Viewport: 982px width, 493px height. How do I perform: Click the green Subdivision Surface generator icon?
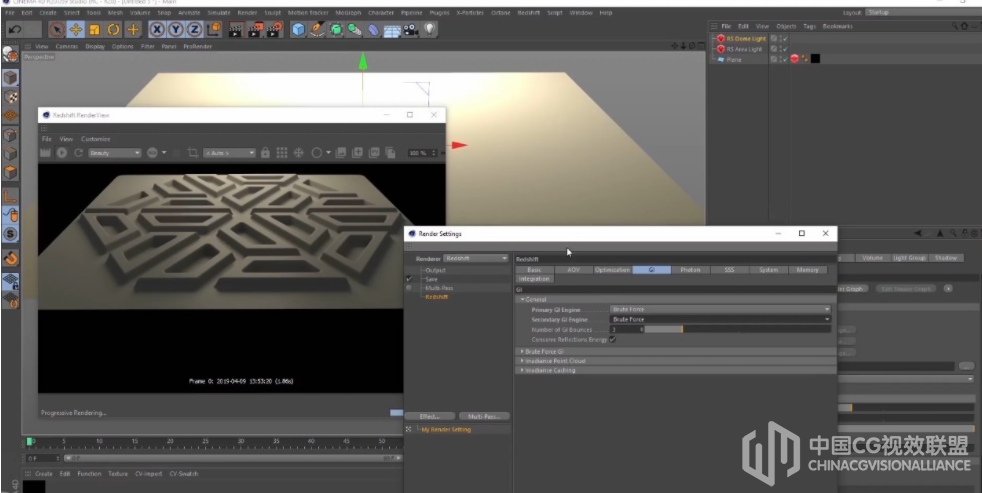pos(336,29)
